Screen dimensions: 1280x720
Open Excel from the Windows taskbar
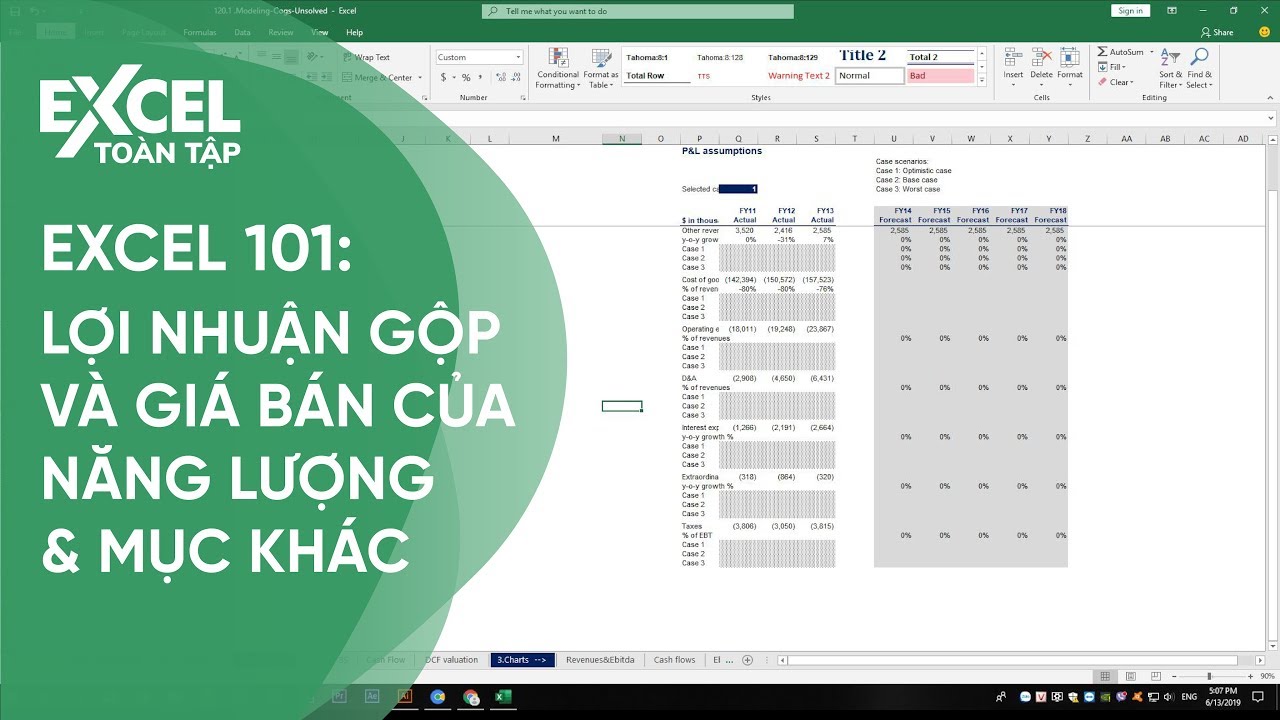(503, 697)
